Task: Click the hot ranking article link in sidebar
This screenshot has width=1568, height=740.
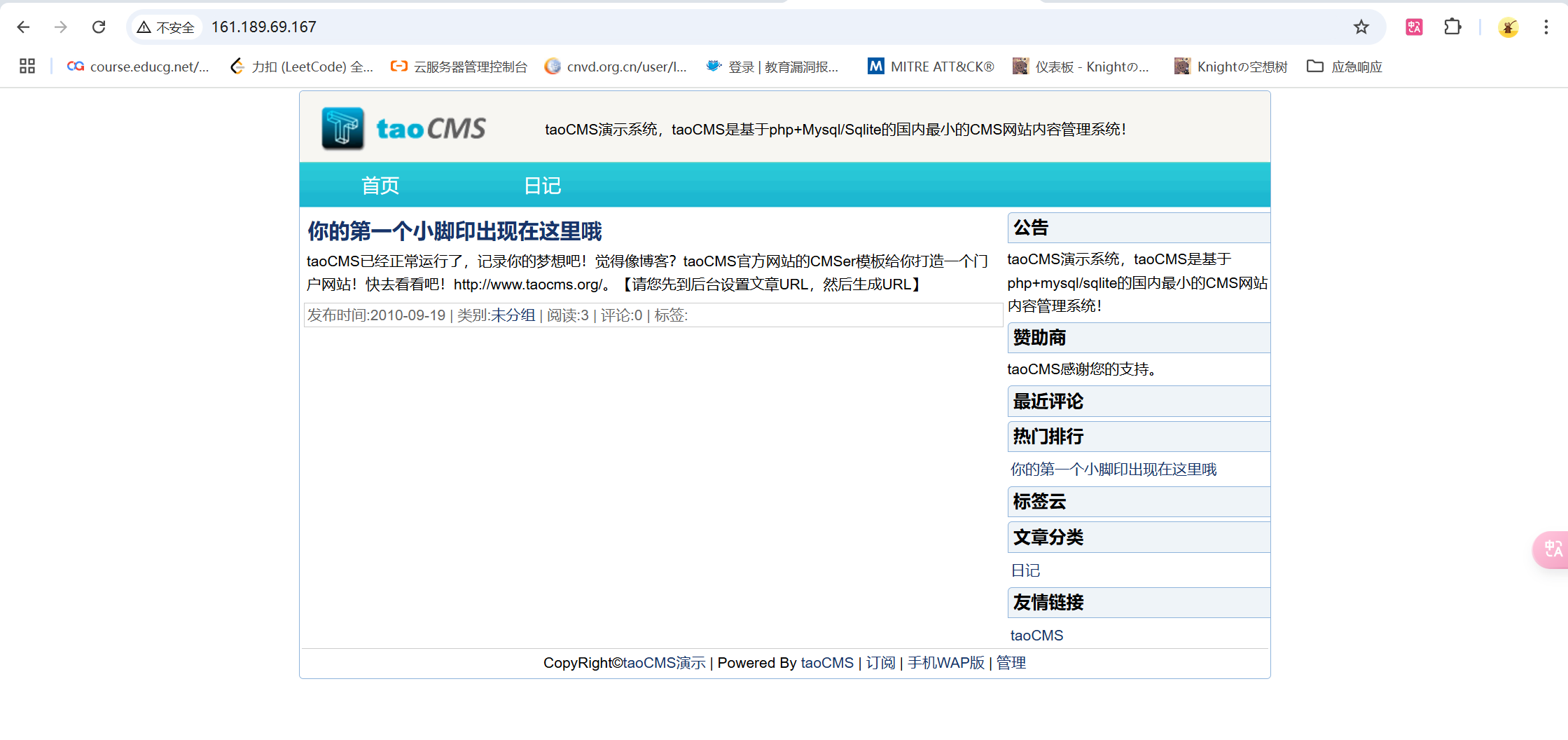Action: point(1113,470)
